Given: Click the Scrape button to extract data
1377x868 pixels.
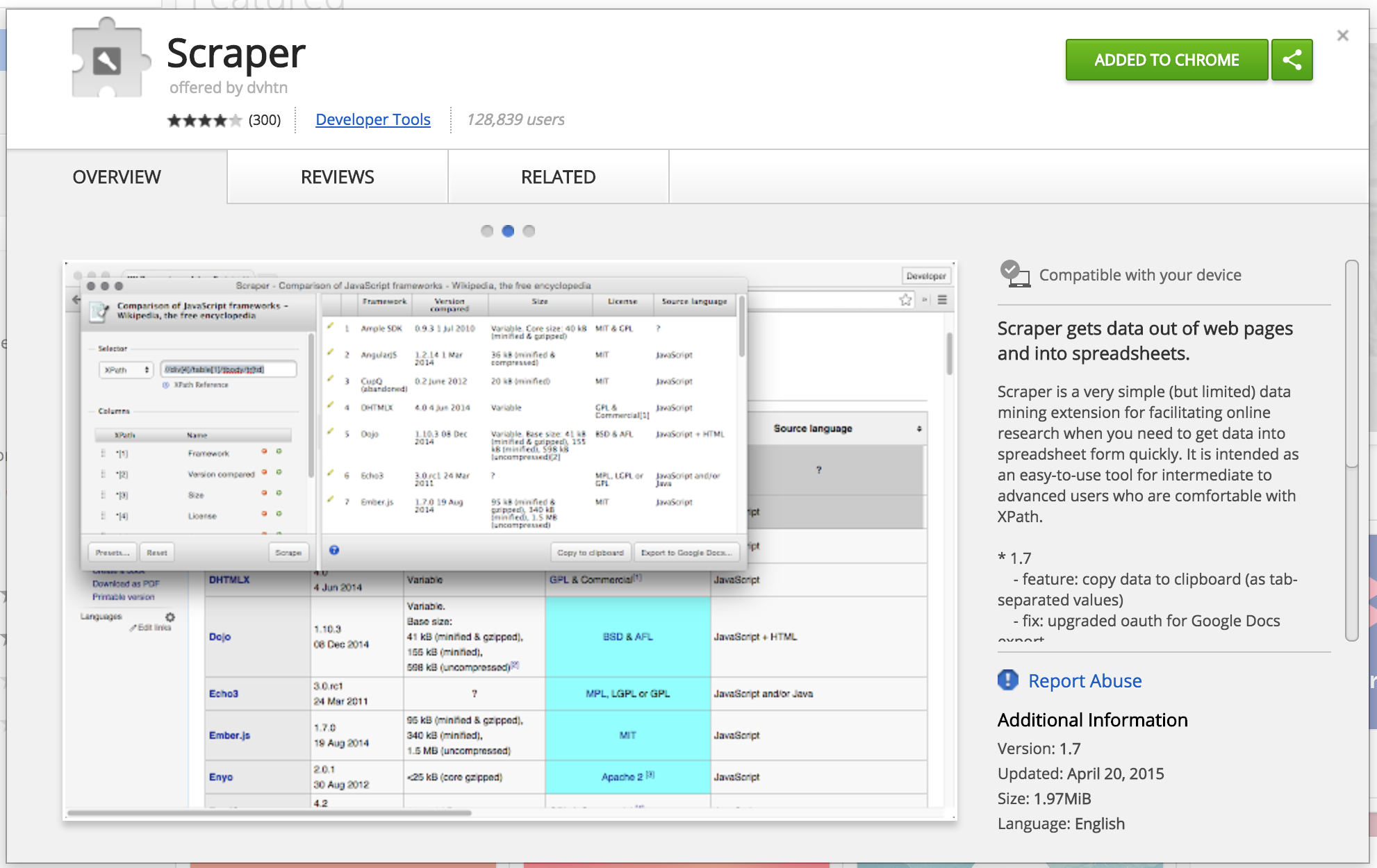Looking at the screenshot, I should click(286, 551).
